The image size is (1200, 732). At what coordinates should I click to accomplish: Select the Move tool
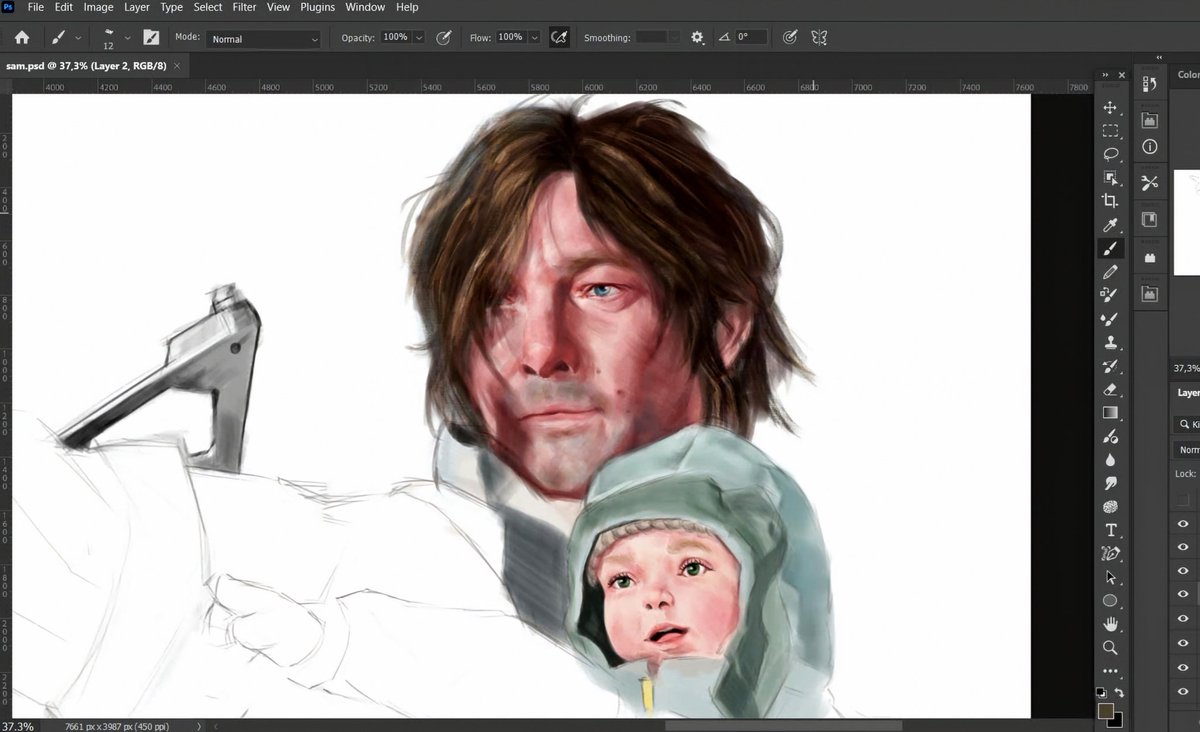click(1110, 107)
